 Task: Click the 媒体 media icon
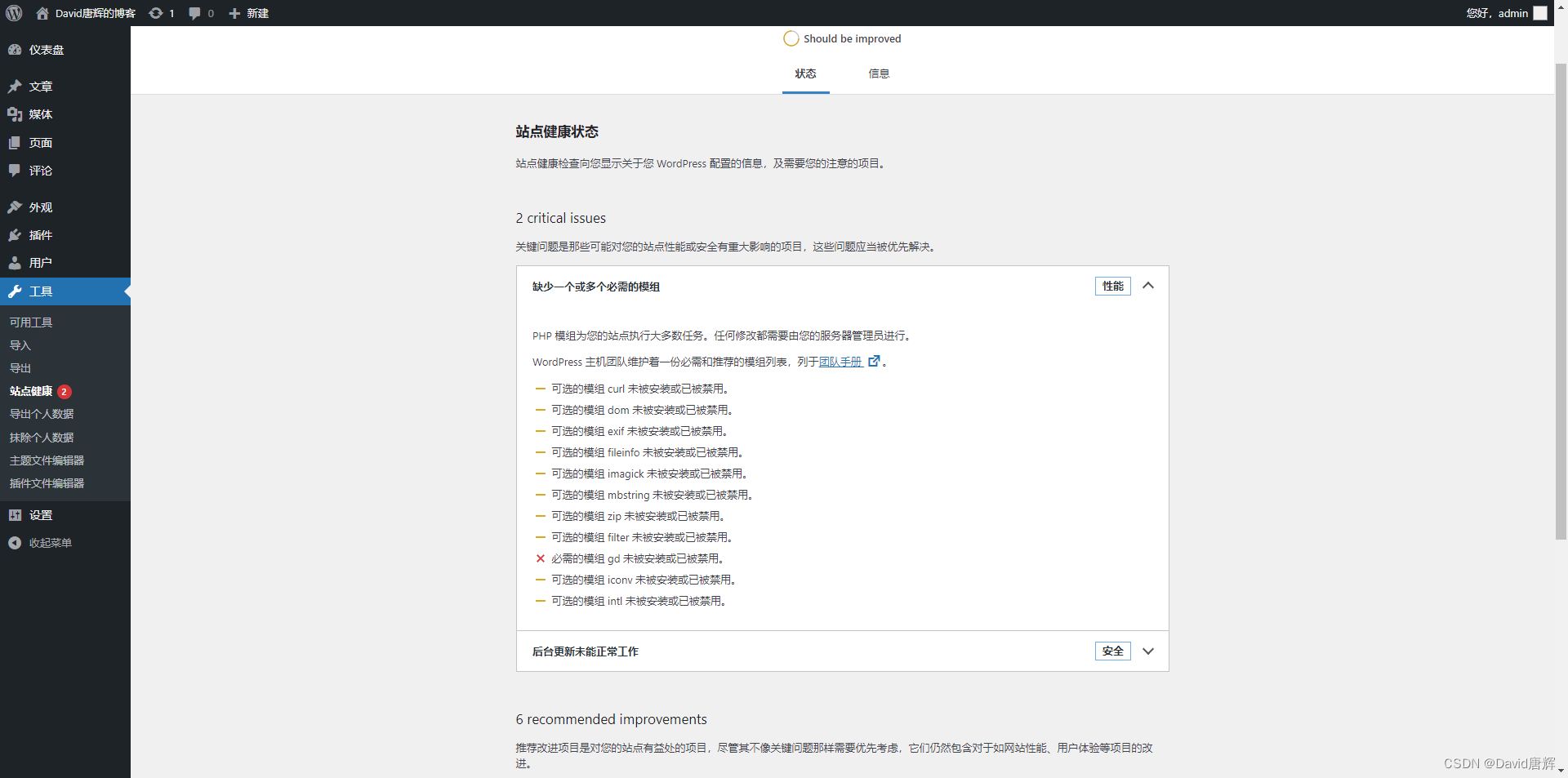coord(15,114)
